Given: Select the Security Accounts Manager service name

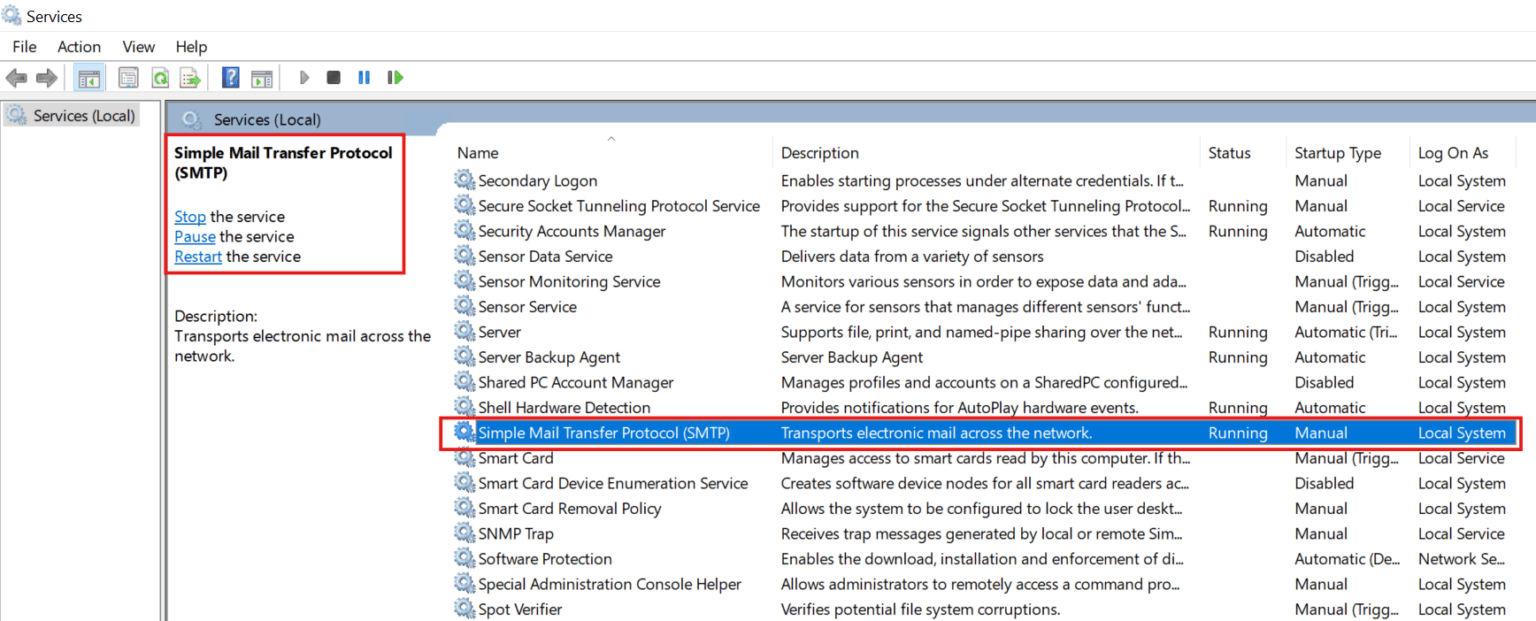Looking at the screenshot, I should click(x=572, y=231).
